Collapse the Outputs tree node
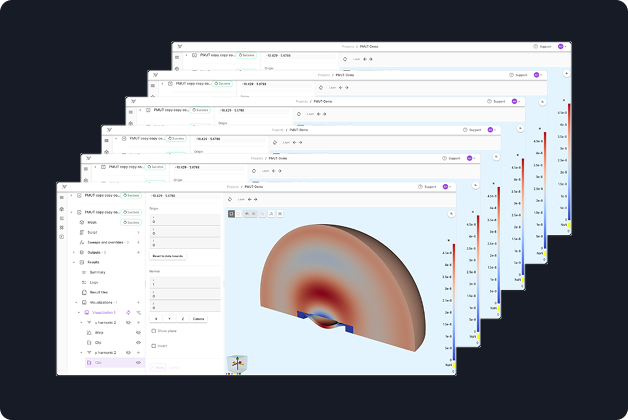 (74, 252)
